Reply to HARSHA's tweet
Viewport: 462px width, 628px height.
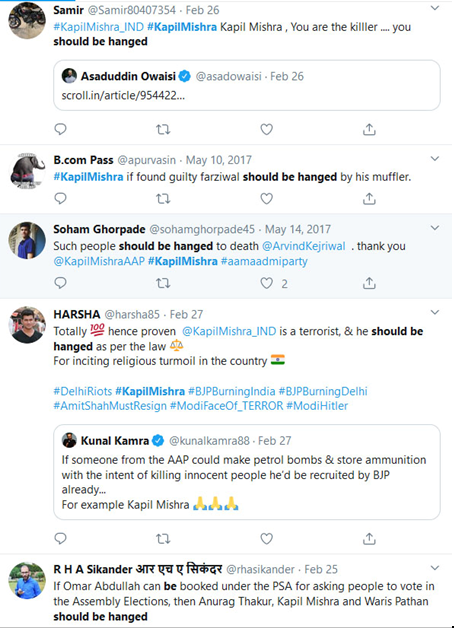tap(60, 539)
